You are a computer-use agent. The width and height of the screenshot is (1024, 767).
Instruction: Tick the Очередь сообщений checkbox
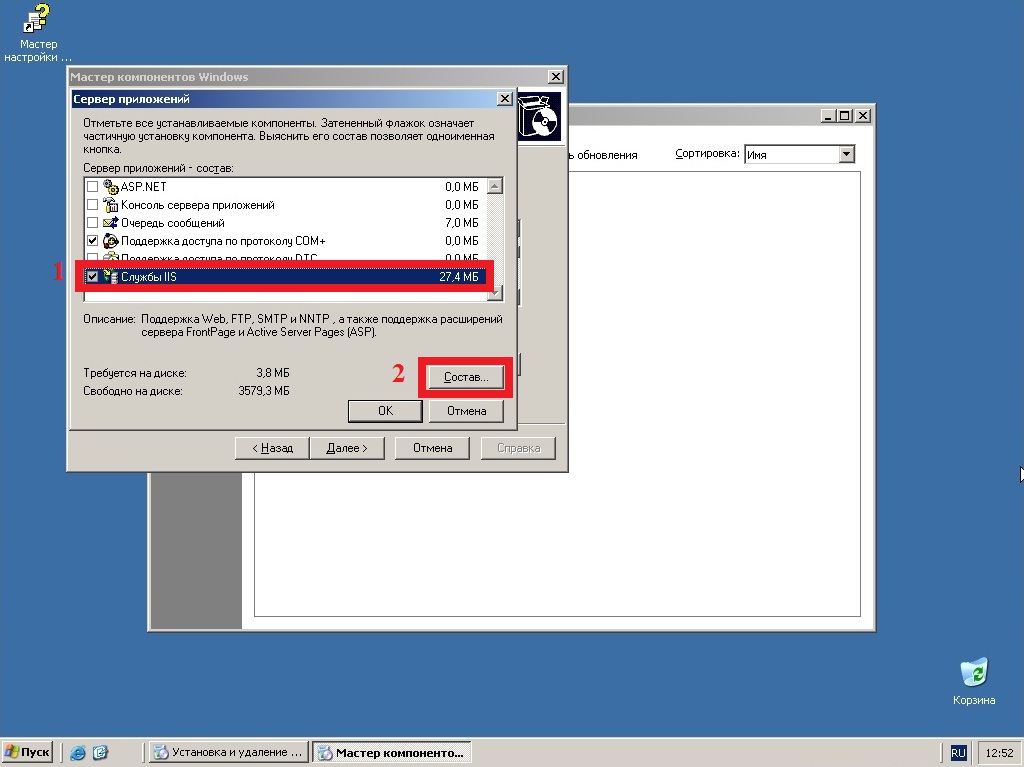93,223
